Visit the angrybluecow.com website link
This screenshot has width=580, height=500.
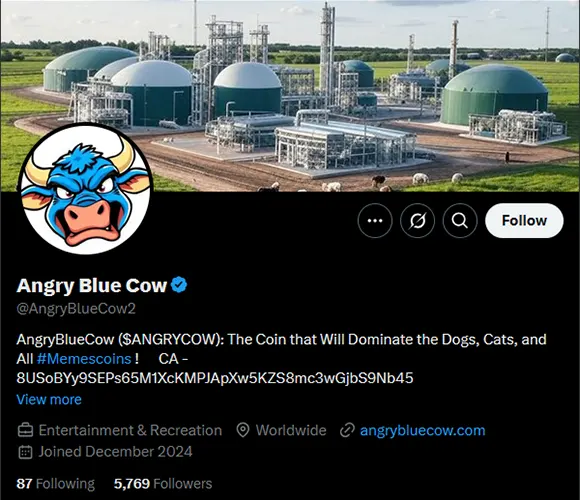[x=422, y=430]
